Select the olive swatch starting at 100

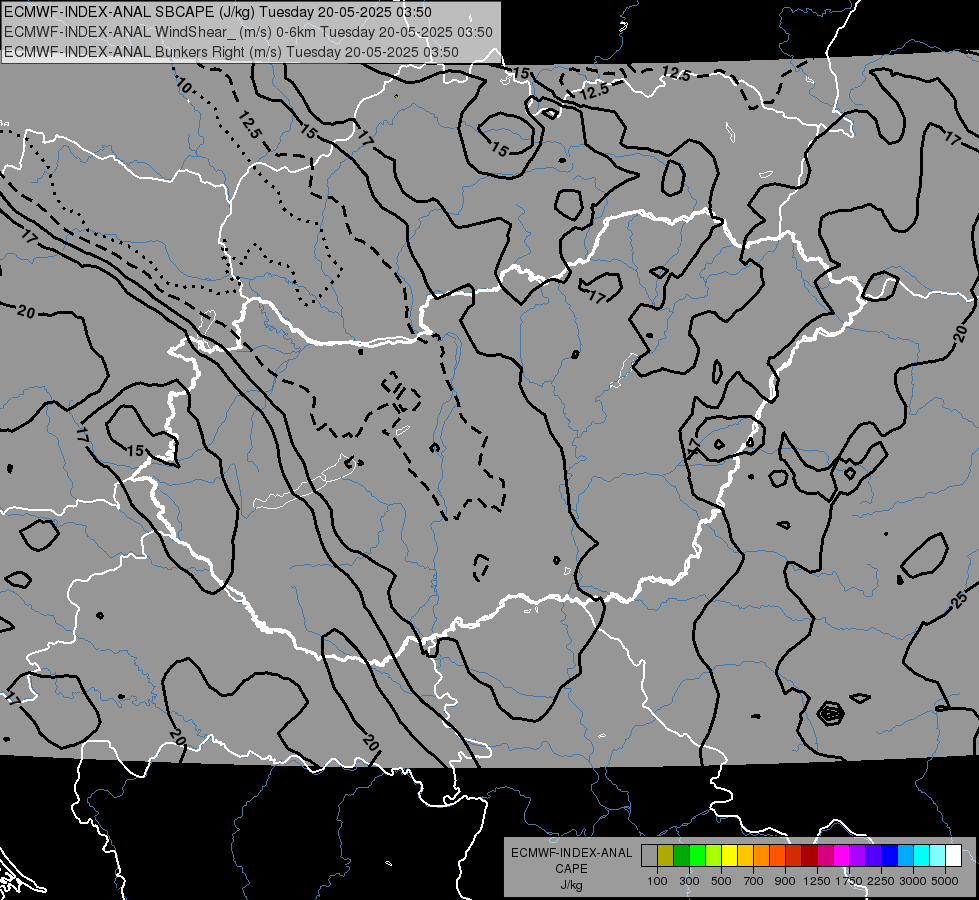point(666,856)
